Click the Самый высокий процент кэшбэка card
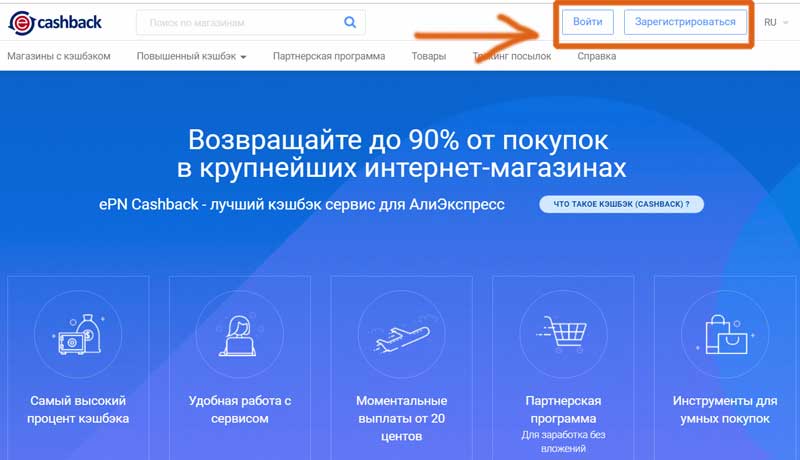Viewport: 800px width, 460px height. pos(78,367)
